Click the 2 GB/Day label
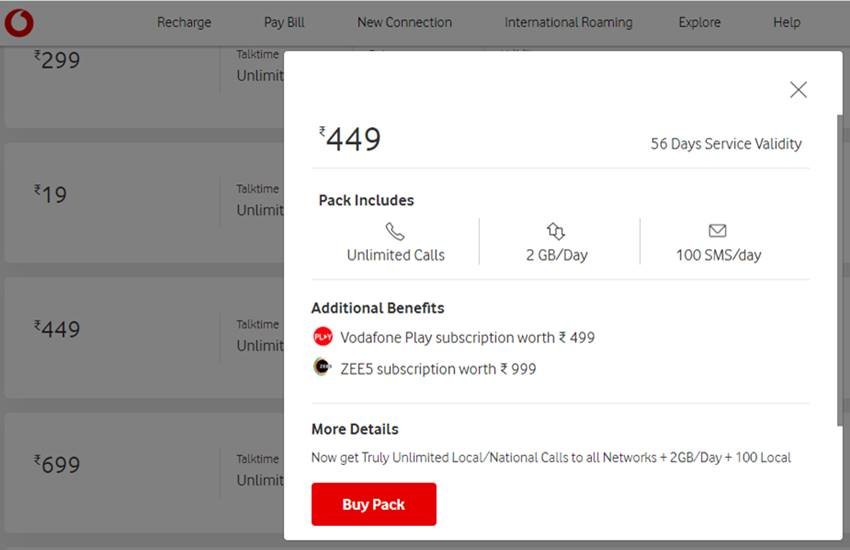Image resolution: width=850 pixels, height=550 pixels. click(557, 255)
